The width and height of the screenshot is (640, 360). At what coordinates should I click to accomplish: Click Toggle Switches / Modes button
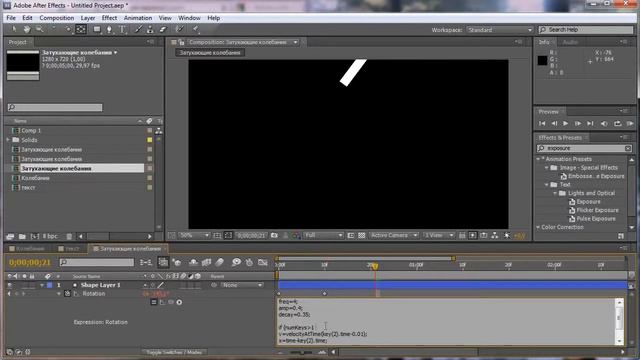(x=174, y=352)
